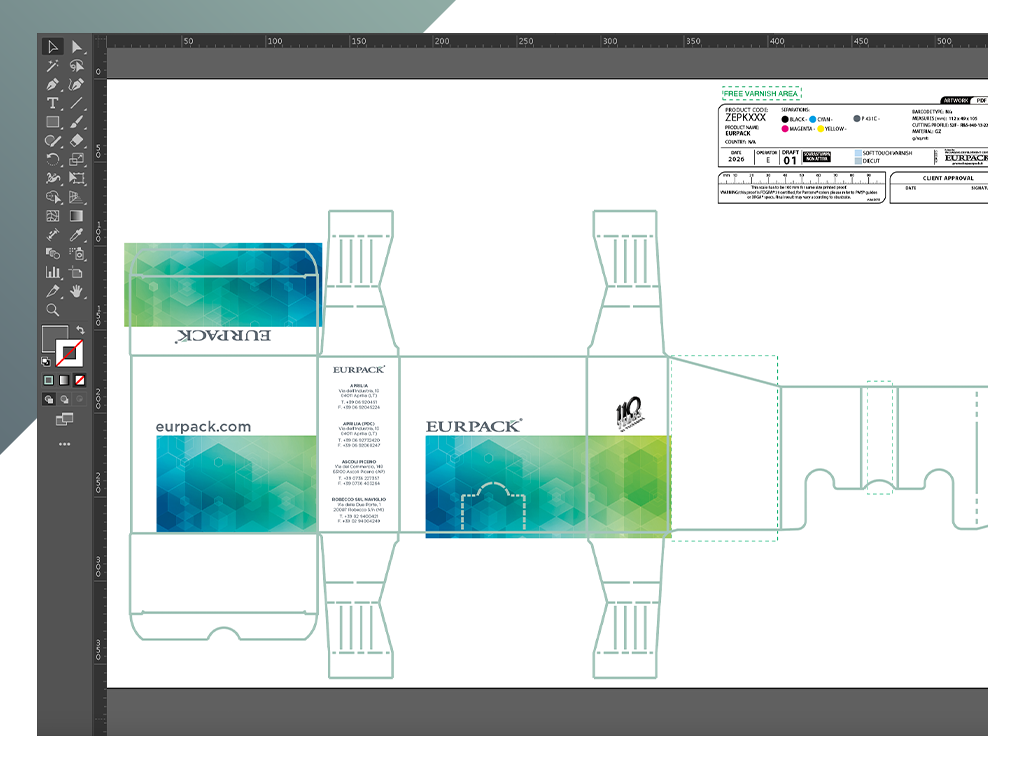Screen dimensions: 1024x768
Task: Click the PDF tab in the info block
Action: coord(981,101)
